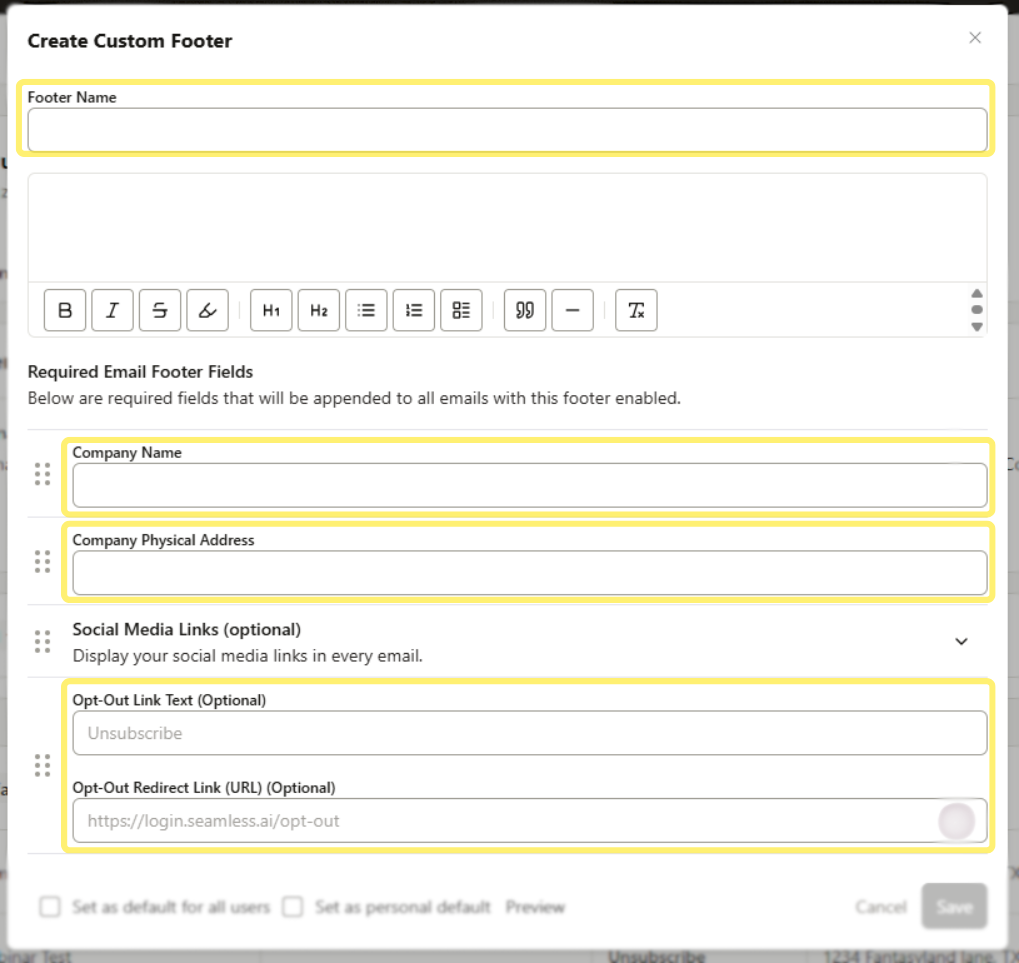This screenshot has width=1019, height=963.
Task: Check Set as personal default
Action: [292, 907]
